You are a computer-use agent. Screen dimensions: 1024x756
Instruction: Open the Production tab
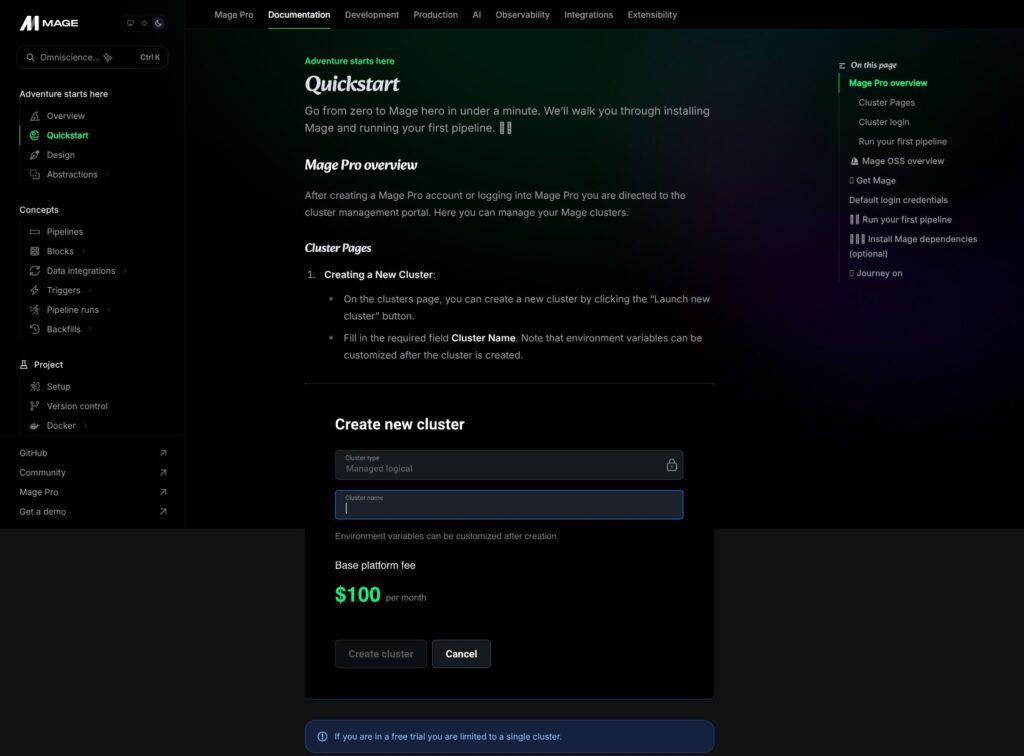point(436,14)
